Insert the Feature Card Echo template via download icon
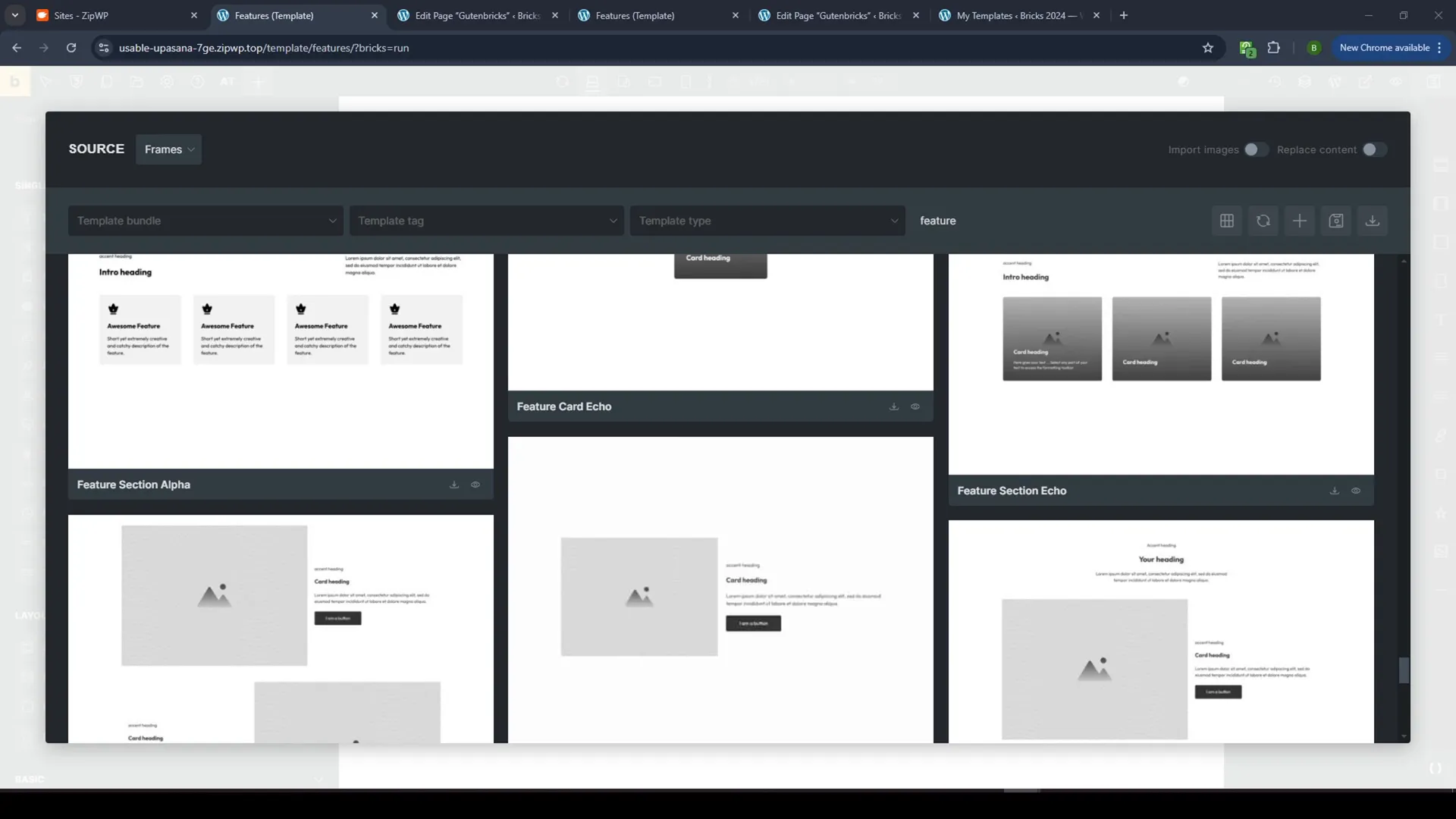This screenshot has height=819, width=1456. click(x=894, y=406)
